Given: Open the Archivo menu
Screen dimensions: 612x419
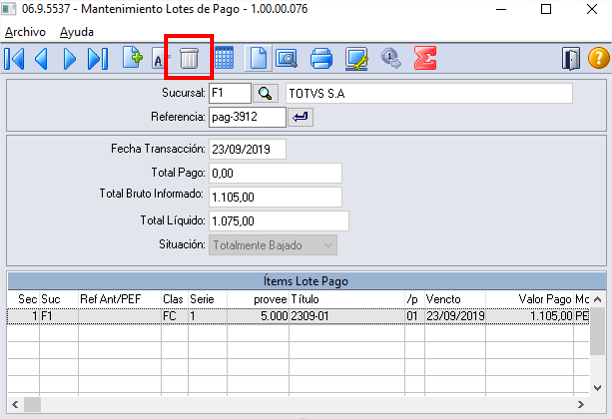Looking at the screenshot, I should [x=25, y=32].
